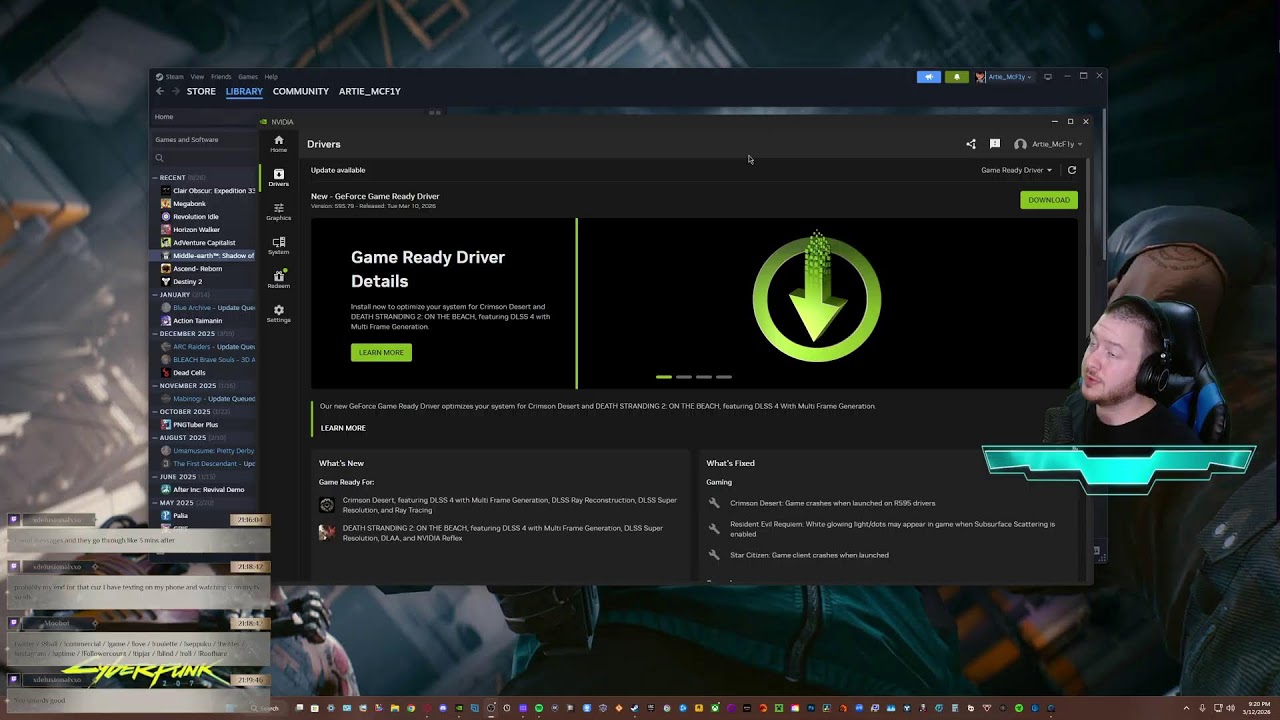Image resolution: width=1280 pixels, height=720 pixels.
Task: Collapse the AUGUST 2025 library group
Action: pos(155,438)
